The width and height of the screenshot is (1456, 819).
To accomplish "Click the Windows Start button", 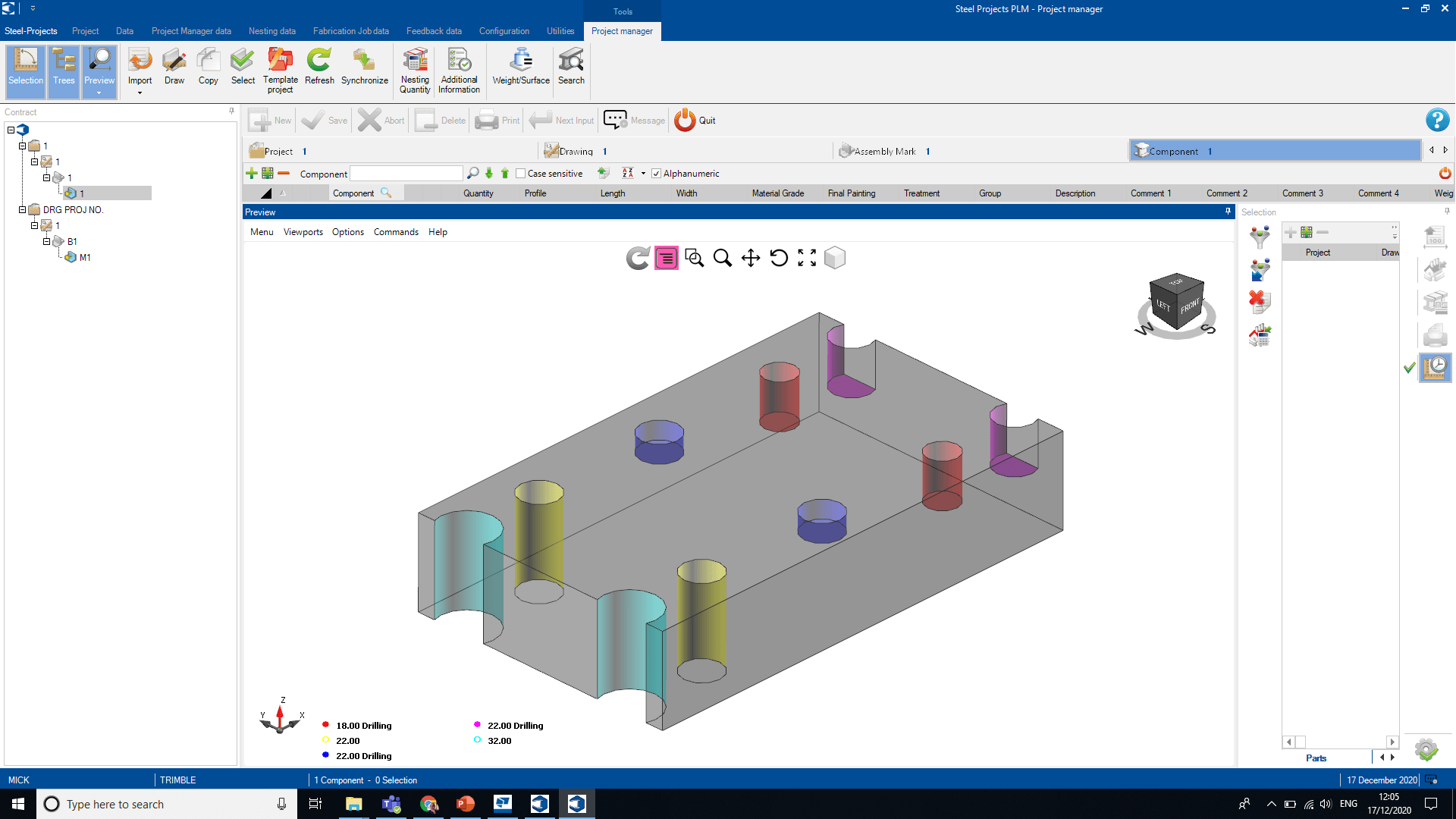I will coord(18,804).
